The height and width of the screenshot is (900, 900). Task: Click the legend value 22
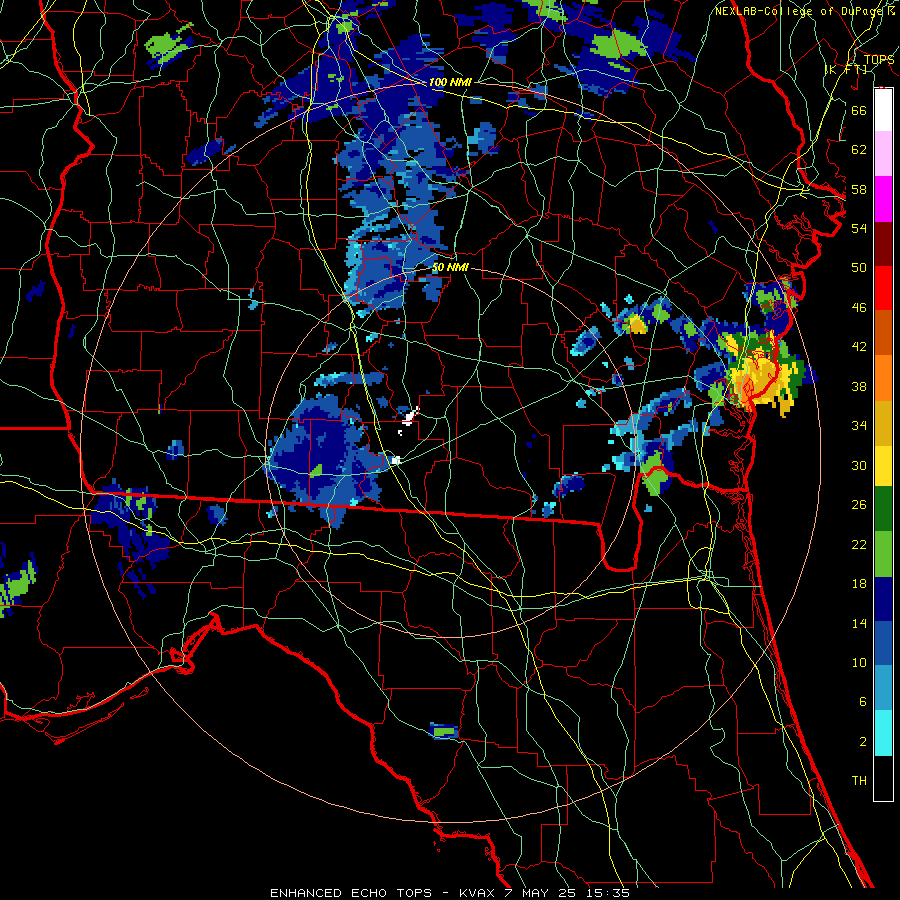859,544
